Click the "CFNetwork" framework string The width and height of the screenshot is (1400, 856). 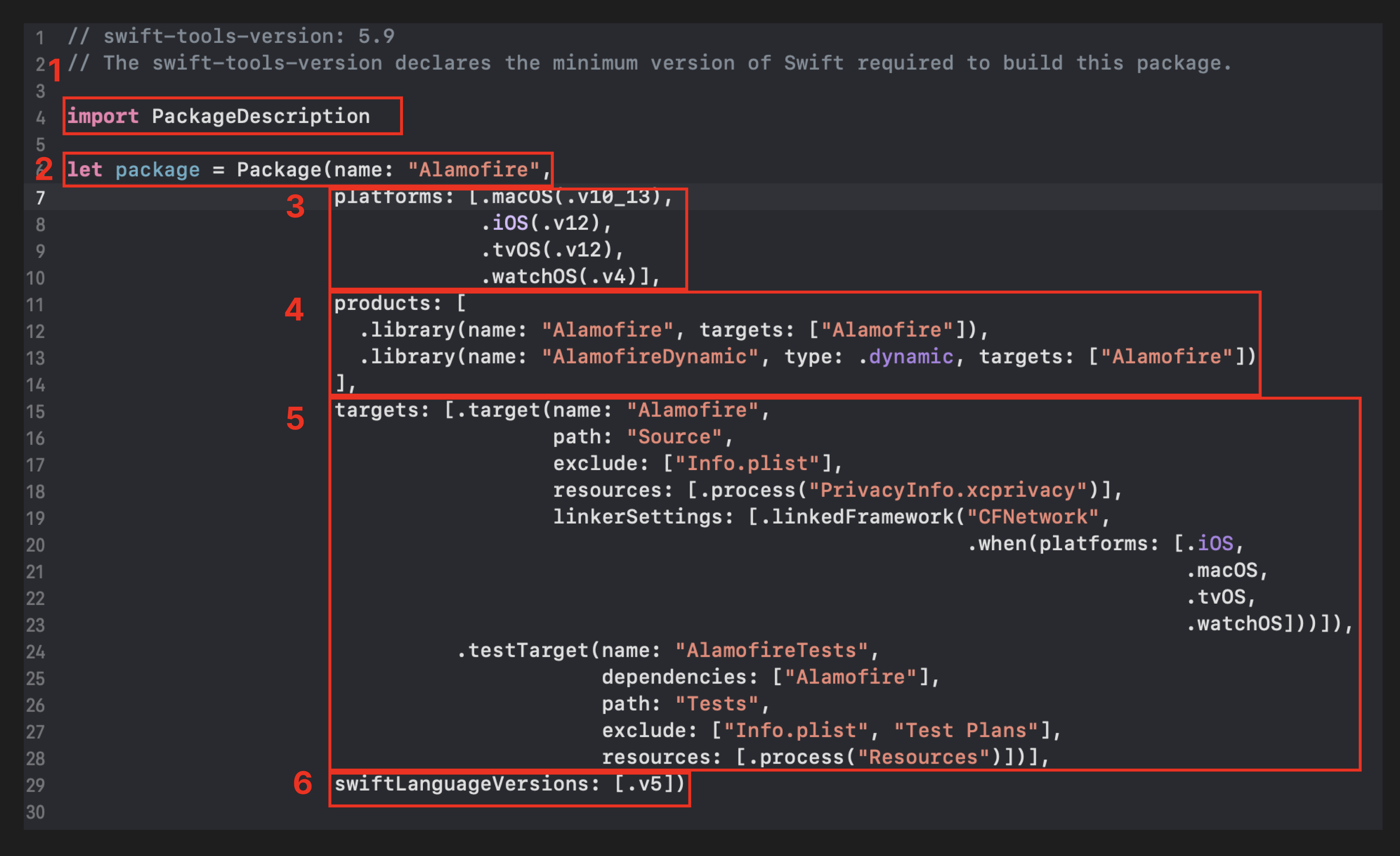1032,517
